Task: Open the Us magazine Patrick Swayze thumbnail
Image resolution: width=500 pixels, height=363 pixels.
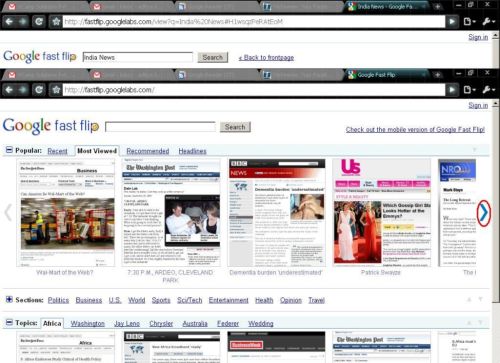Action: 382,213
